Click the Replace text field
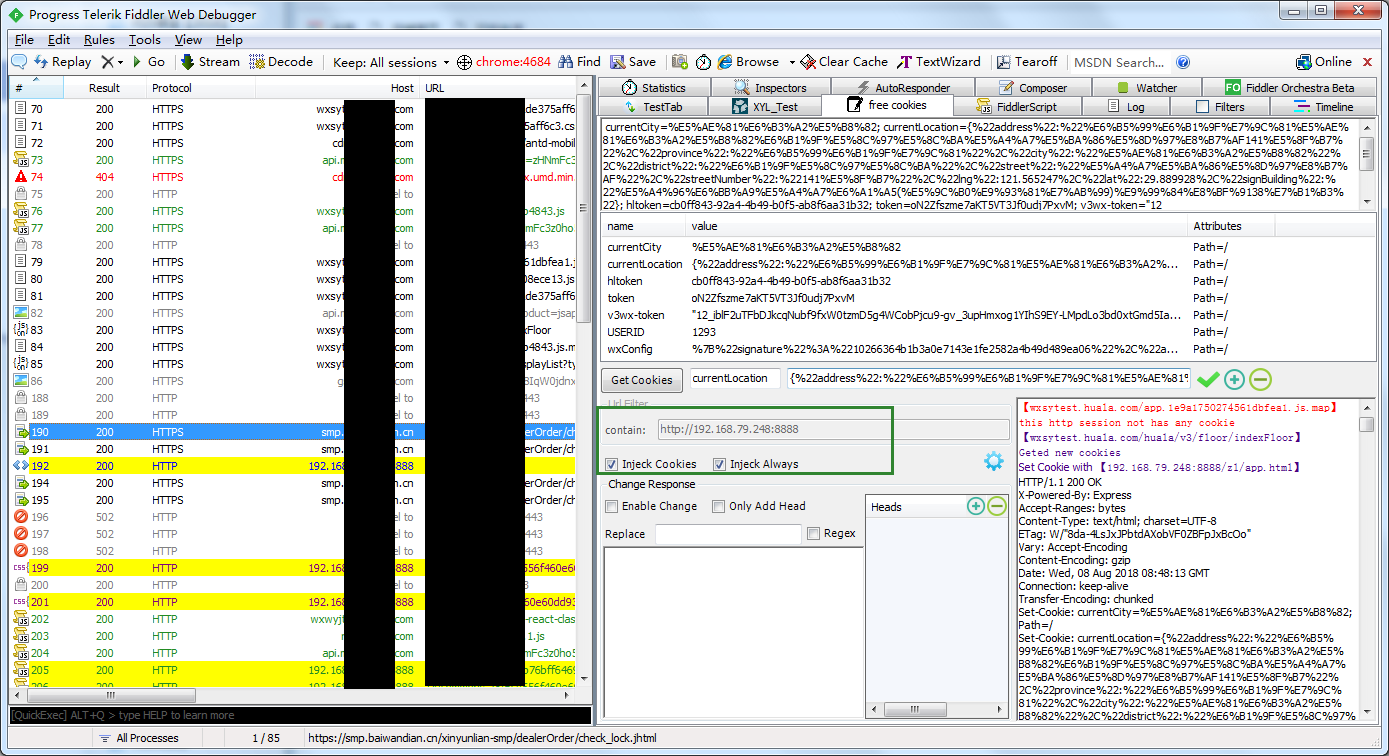 pos(728,534)
